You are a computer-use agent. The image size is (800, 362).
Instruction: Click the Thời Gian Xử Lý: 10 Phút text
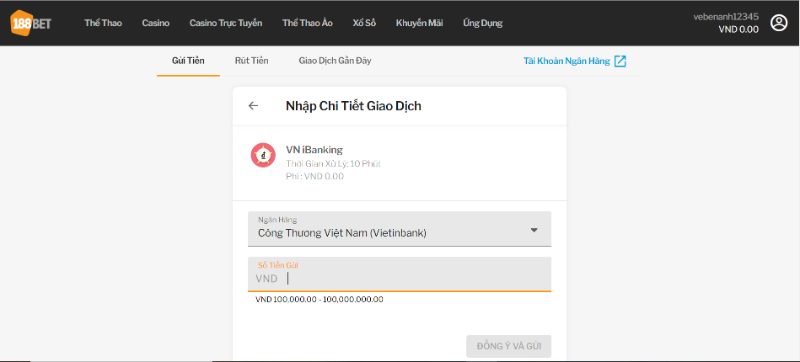pos(333,164)
